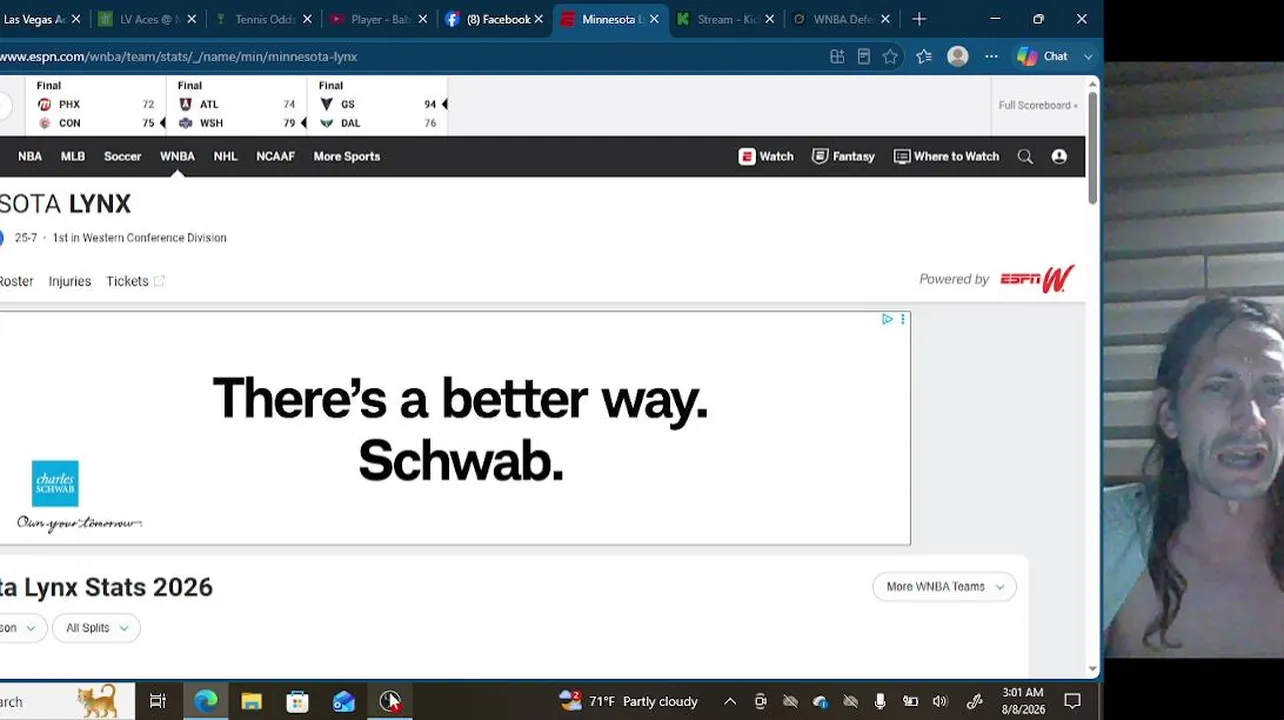Click the ESPN W logo
The width and height of the screenshot is (1284, 720).
pyautogui.click(x=1037, y=279)
